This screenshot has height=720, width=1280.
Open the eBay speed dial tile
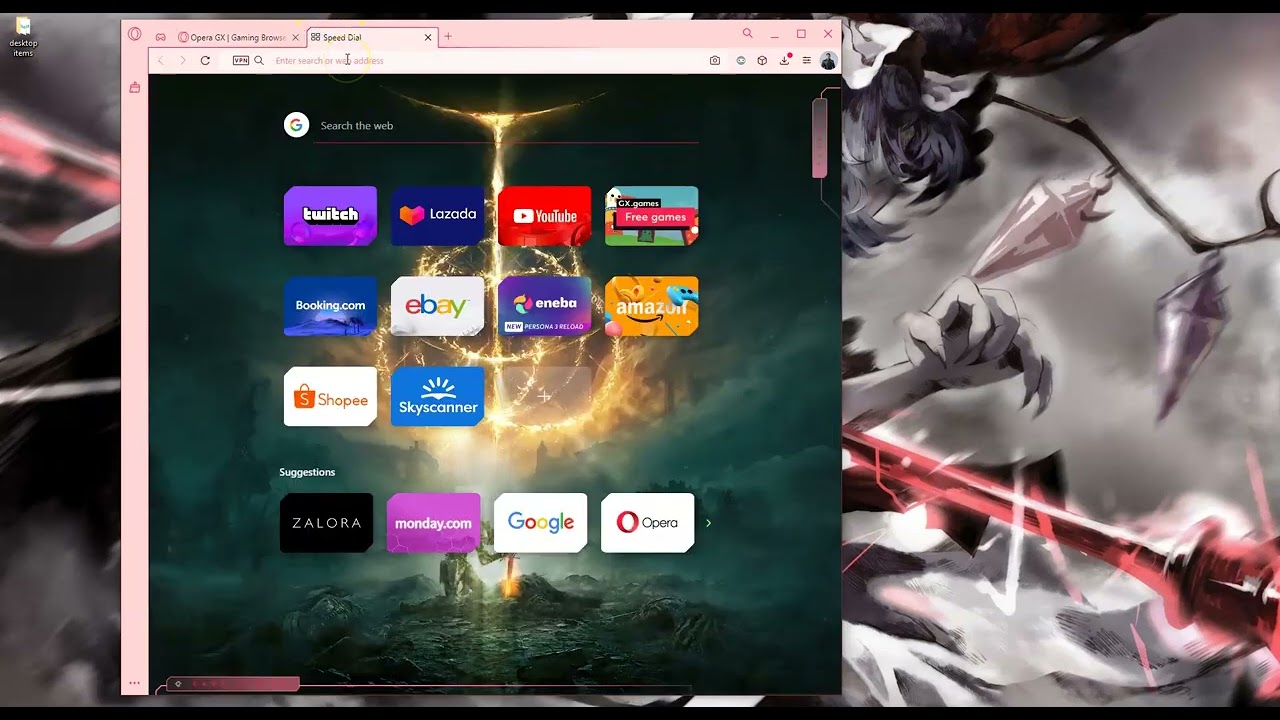(437, 306)
